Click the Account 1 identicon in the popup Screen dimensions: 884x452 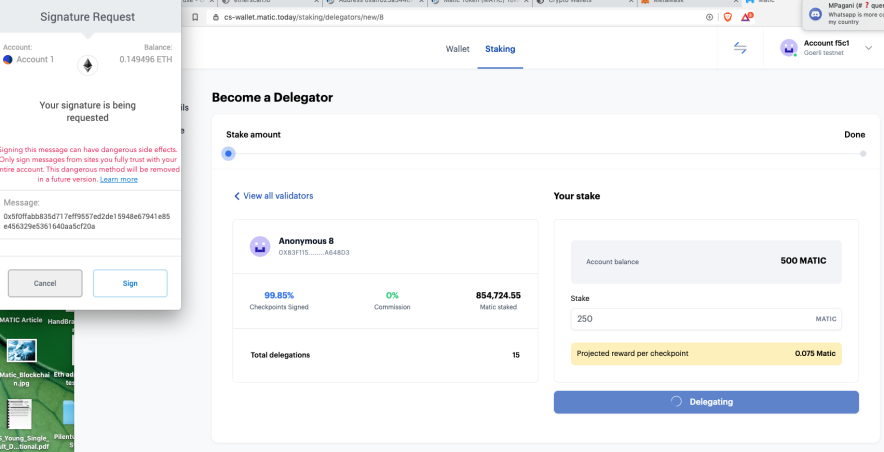(7, 59)
